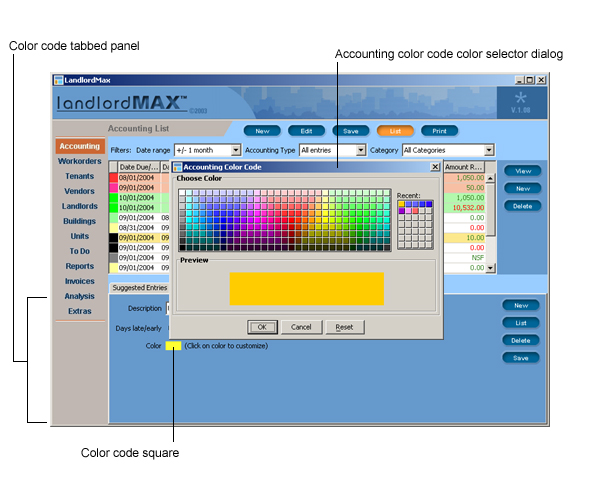Click gray color marker in list
Screen dimensions: 600x500
coord(113,257)
